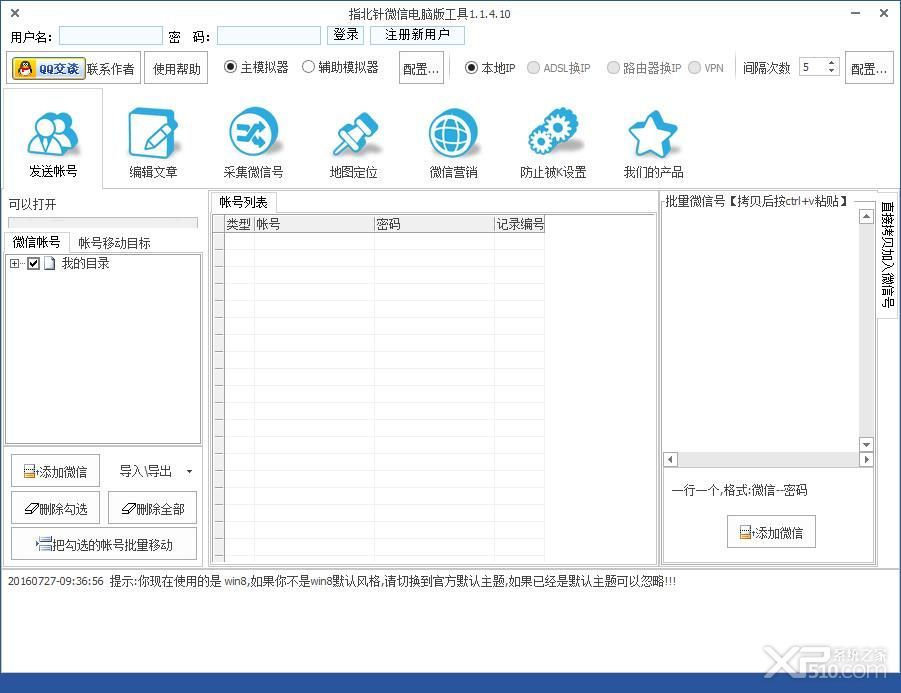
Task: Expand the 我的目录 tree node
Action: click(x=14, y=264)
